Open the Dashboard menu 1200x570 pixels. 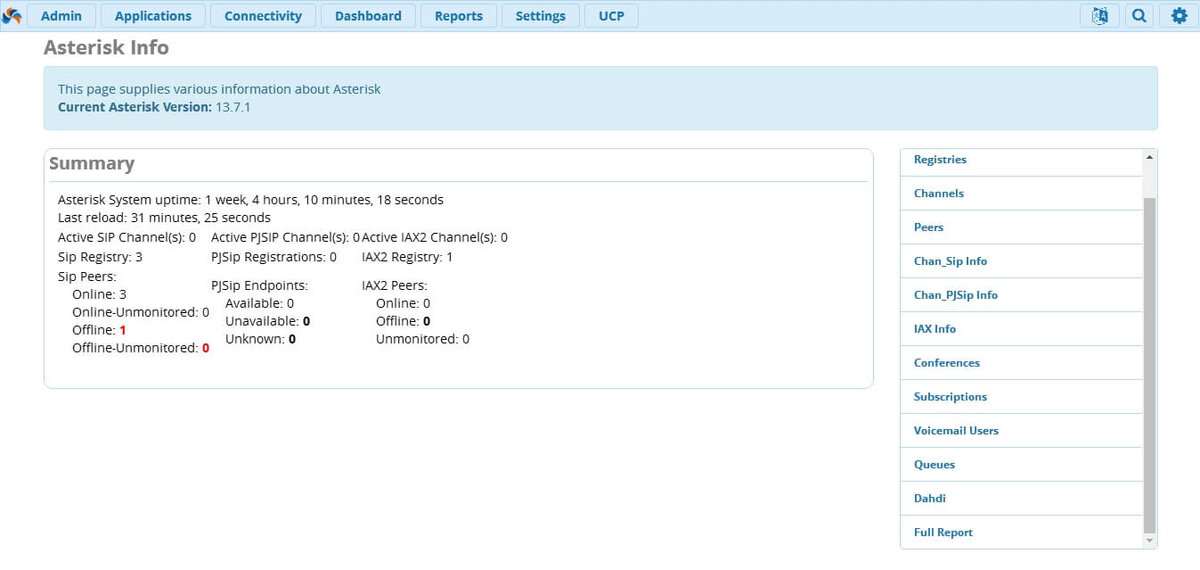coord(368,16)
